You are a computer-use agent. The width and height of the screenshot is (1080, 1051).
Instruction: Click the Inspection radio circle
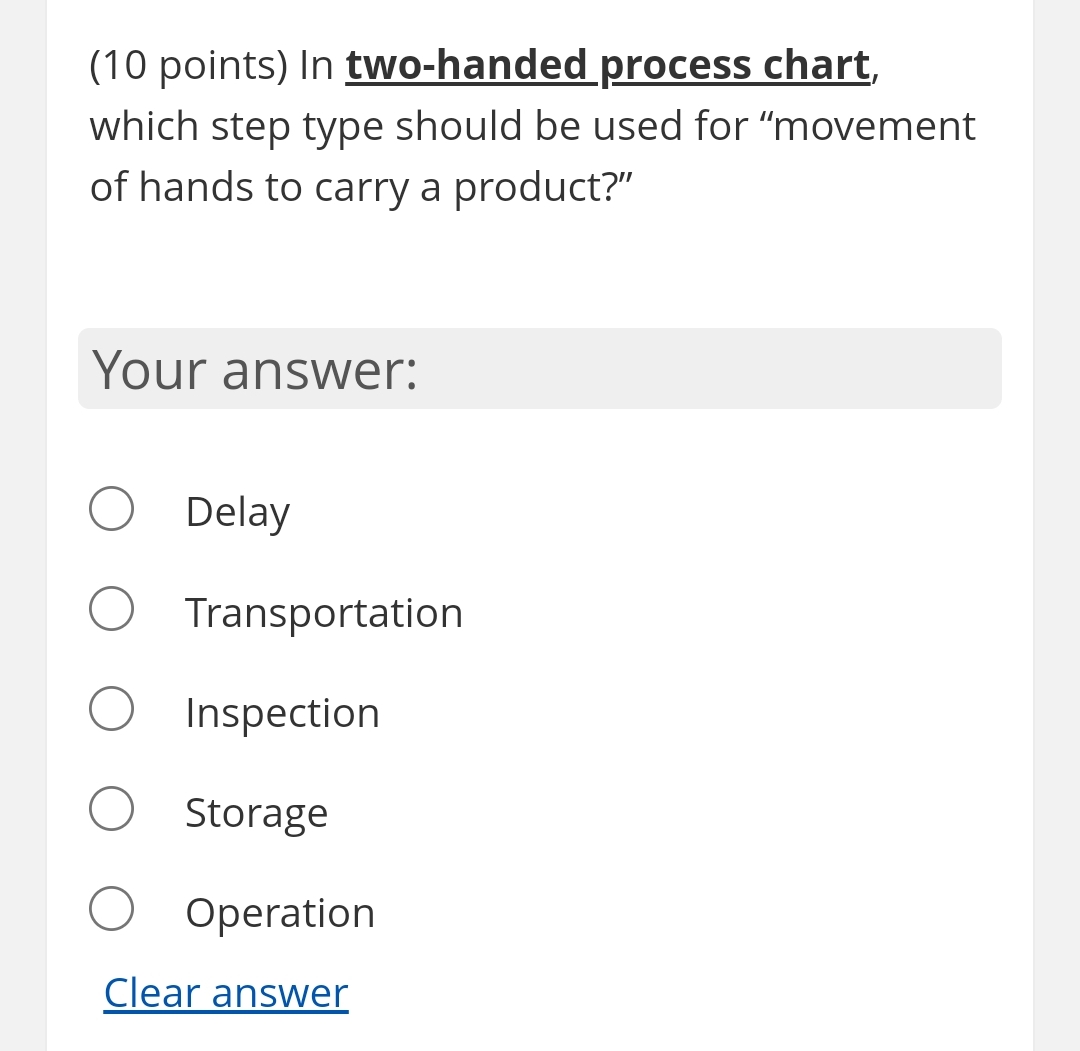[x=111, y=708]
